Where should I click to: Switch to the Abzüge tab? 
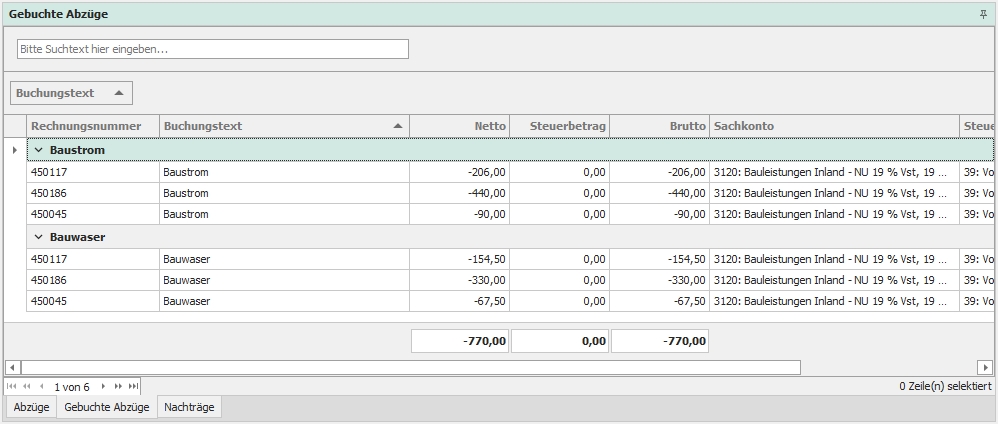(31, 407)
